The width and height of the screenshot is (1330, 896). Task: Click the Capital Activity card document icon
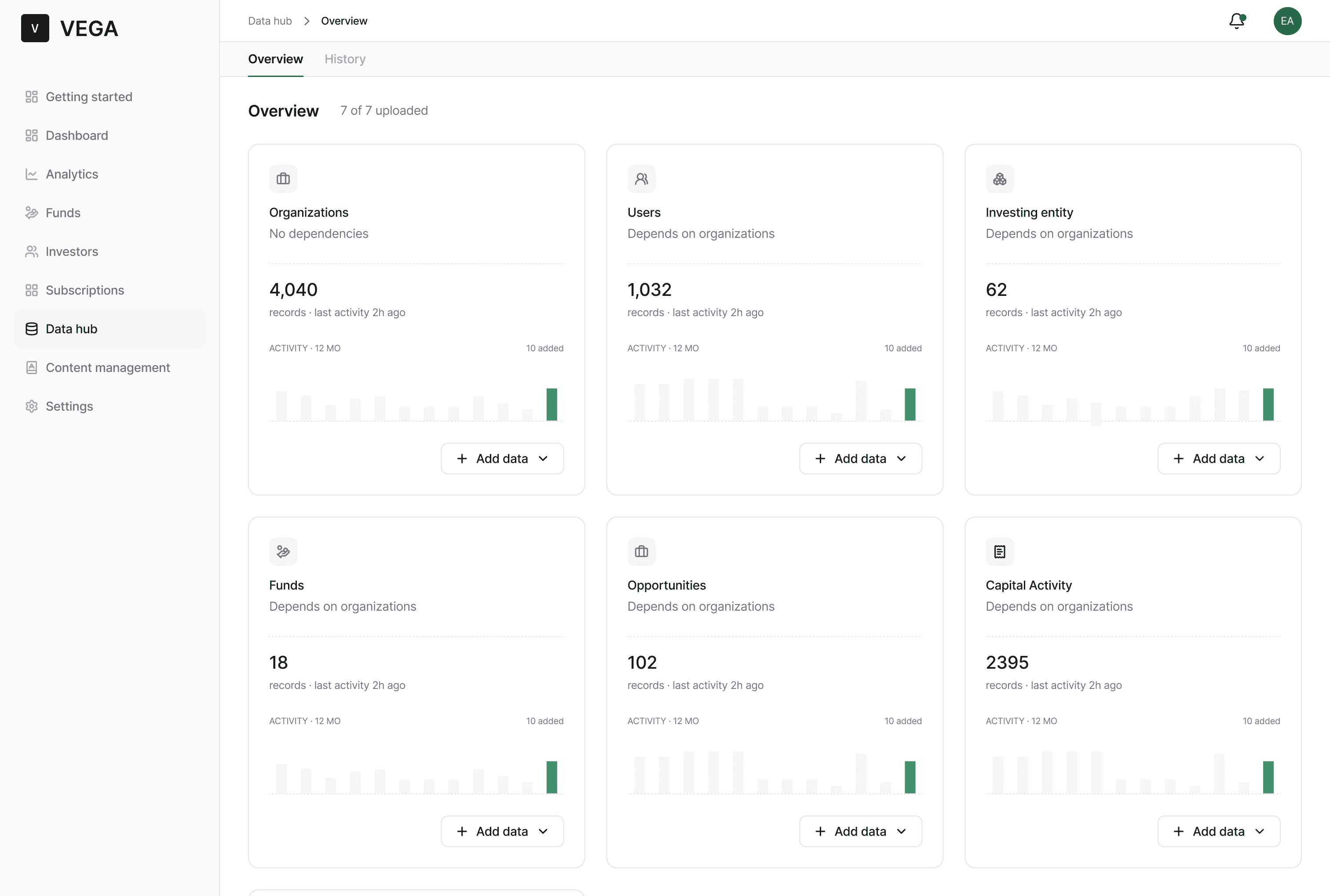1000,551
